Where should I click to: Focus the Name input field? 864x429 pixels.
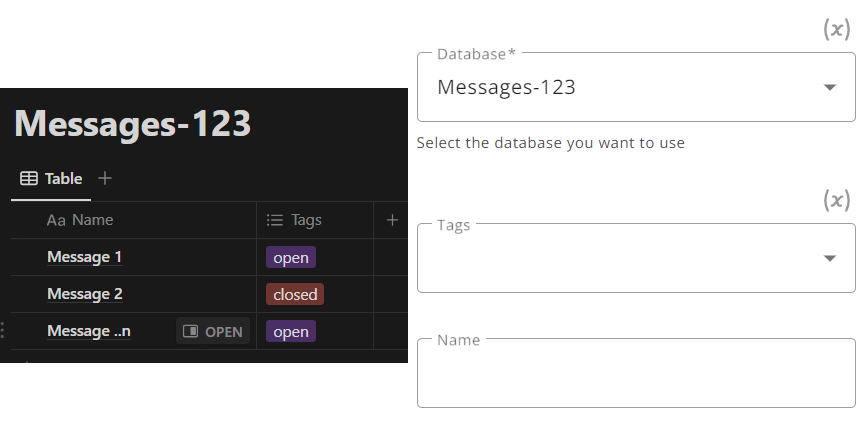[636, 373]
